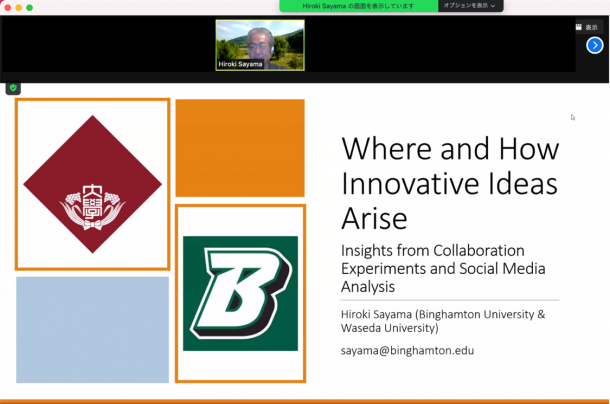
Task: Click the Binghamton B logo image
Action: [240, 293]
